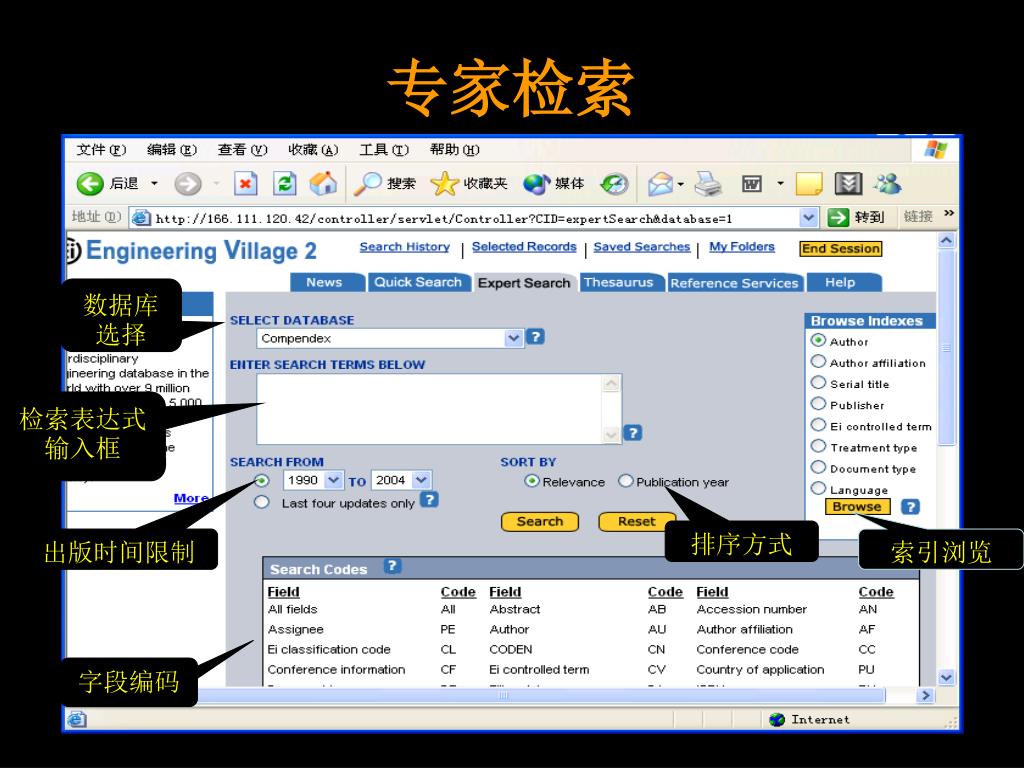Screen dimensions: 1024x768
Task: Click the yellow Search button
Action: [x=539, y=522]
